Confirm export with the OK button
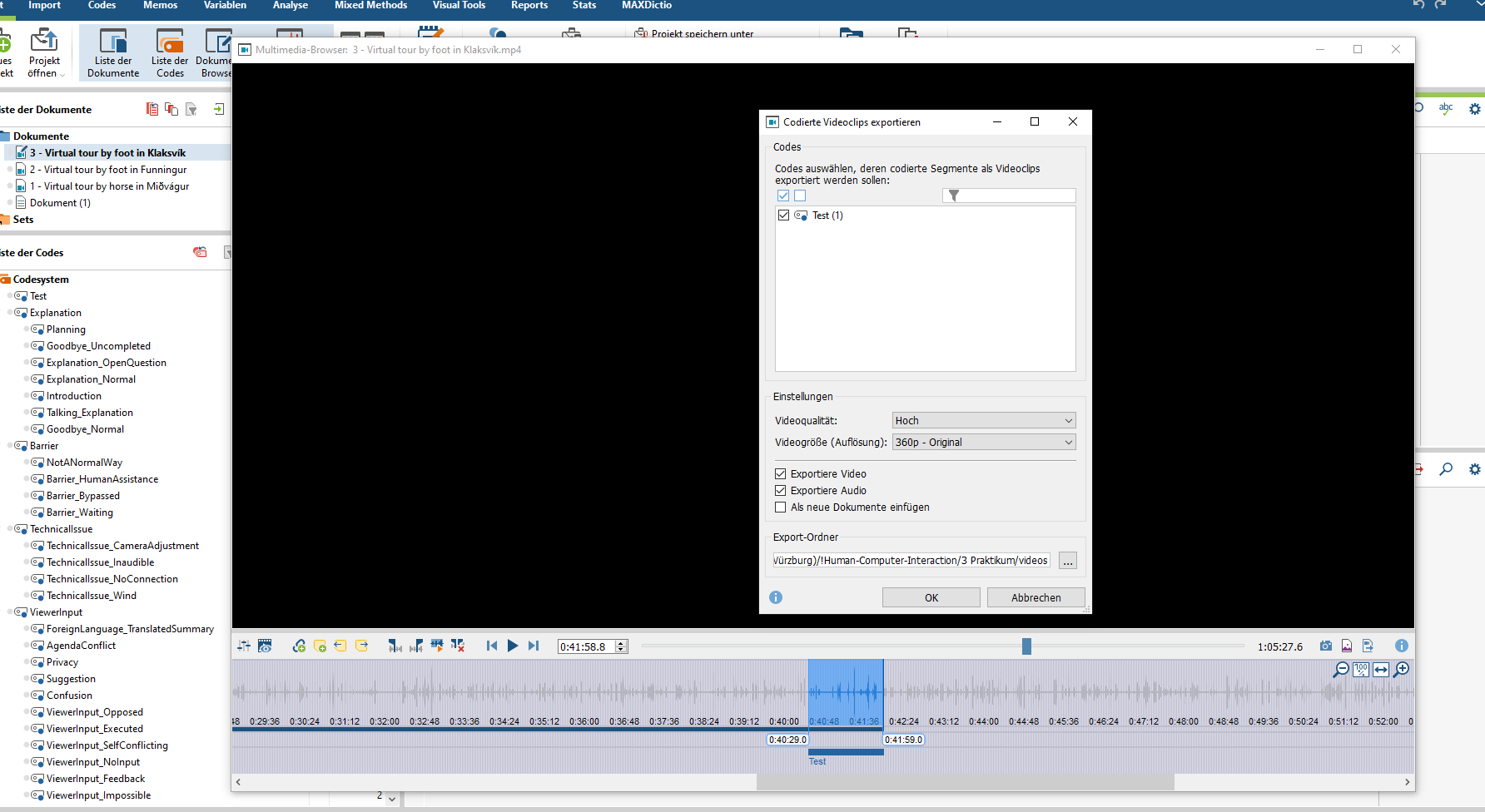Screen dimensions: 1485x812 tap(931, 597)
